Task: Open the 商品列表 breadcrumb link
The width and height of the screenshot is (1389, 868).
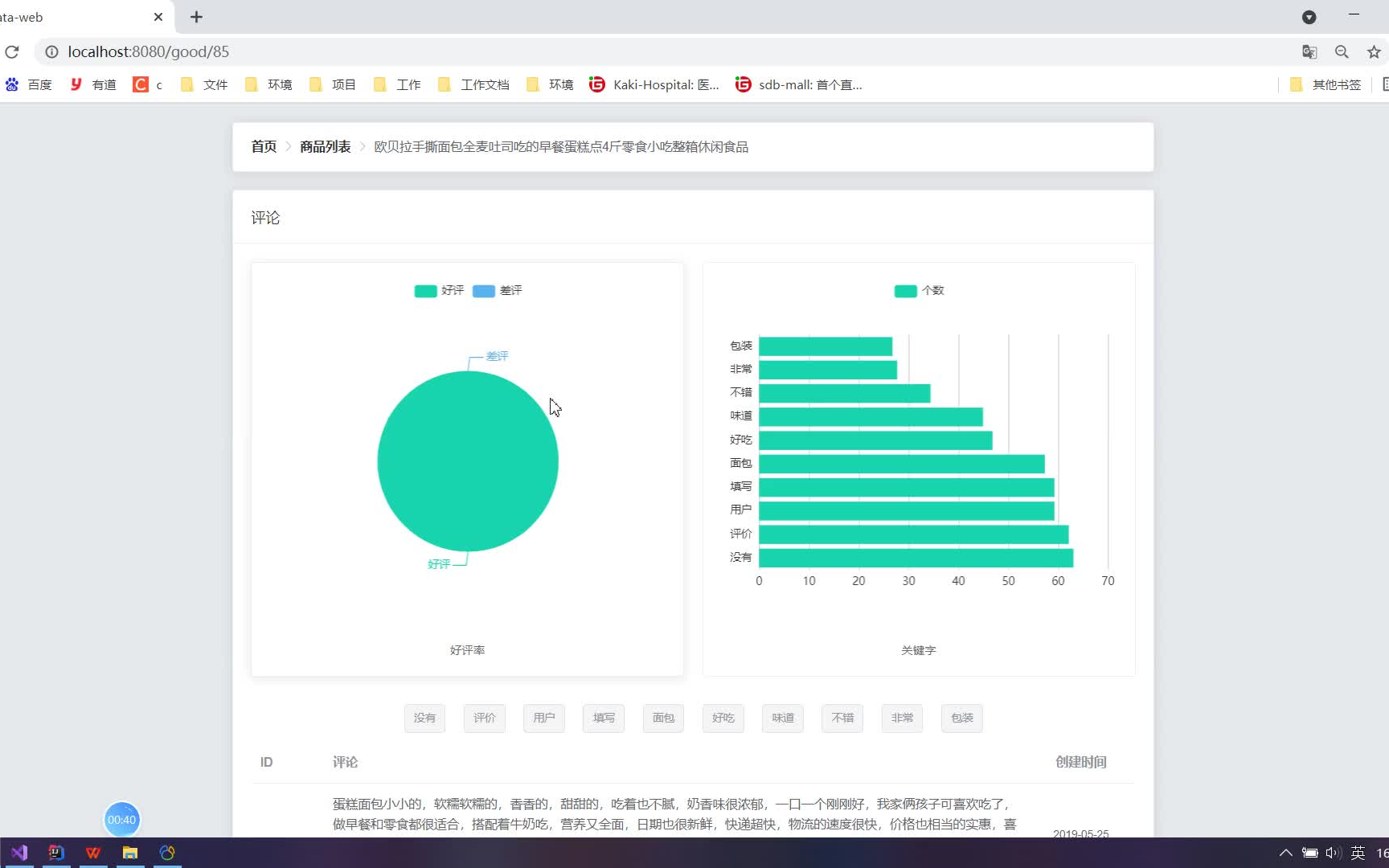Action: [x=325, y=146]
